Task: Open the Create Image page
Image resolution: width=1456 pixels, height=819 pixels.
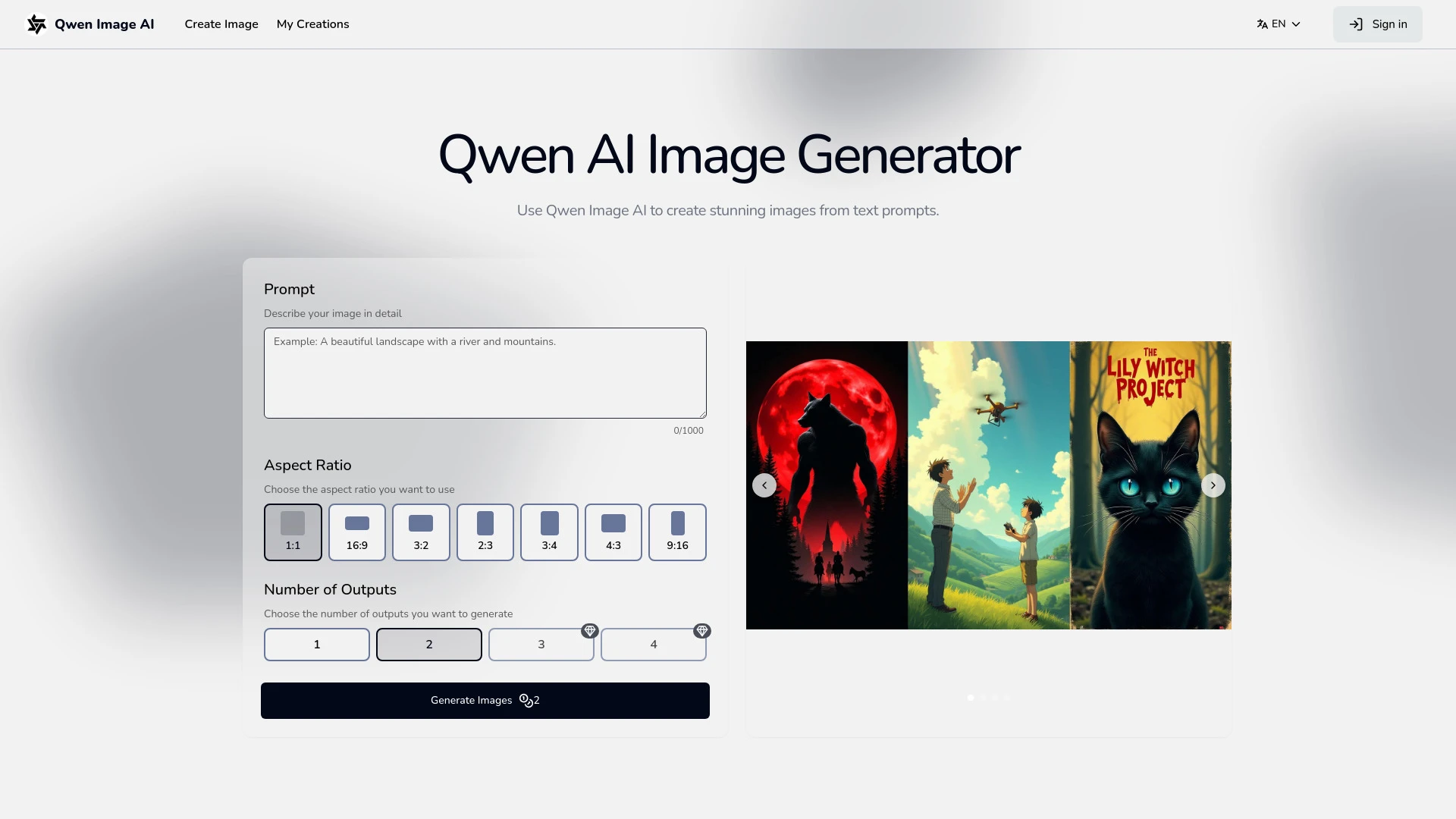Action: point(221,24)
